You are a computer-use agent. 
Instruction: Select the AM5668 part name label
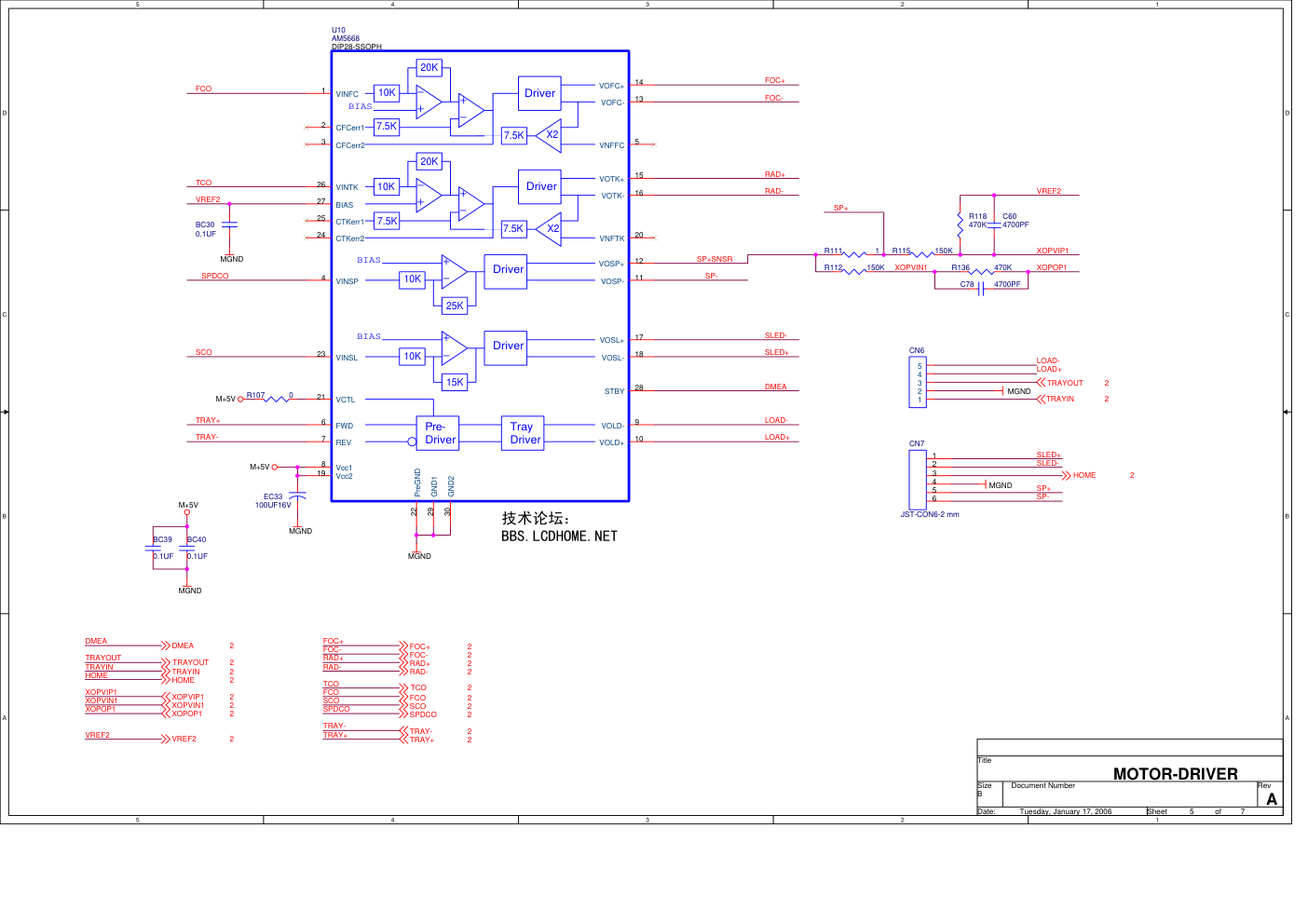coord(346,39)
